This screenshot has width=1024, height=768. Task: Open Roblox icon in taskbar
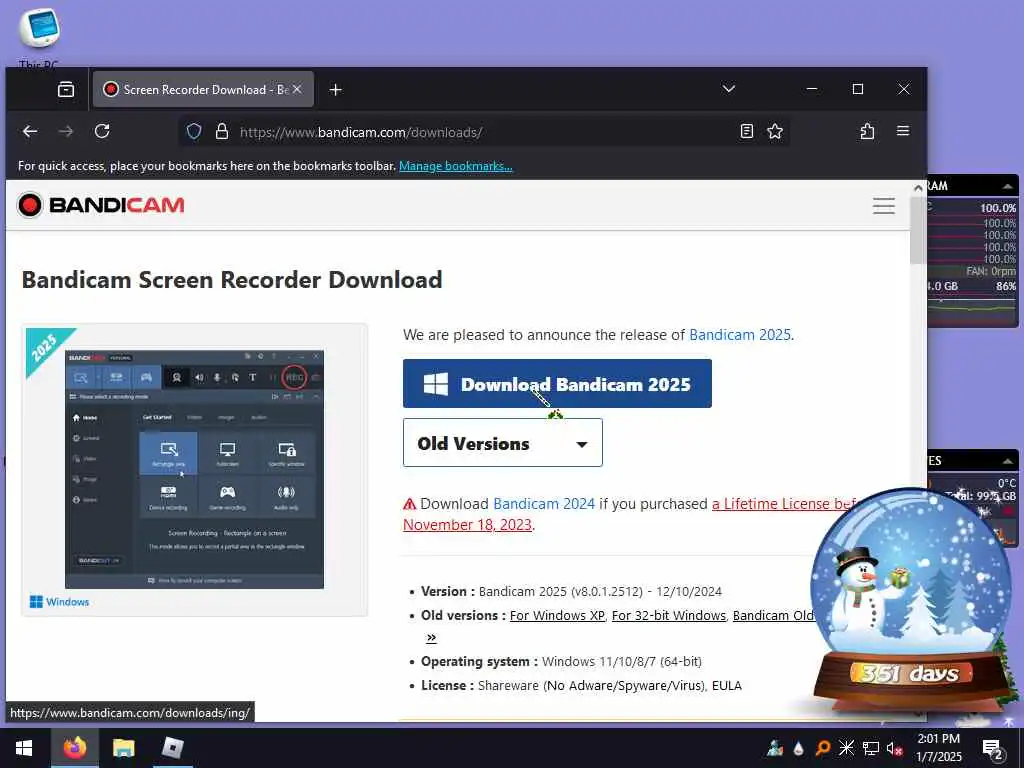point(172,748)
